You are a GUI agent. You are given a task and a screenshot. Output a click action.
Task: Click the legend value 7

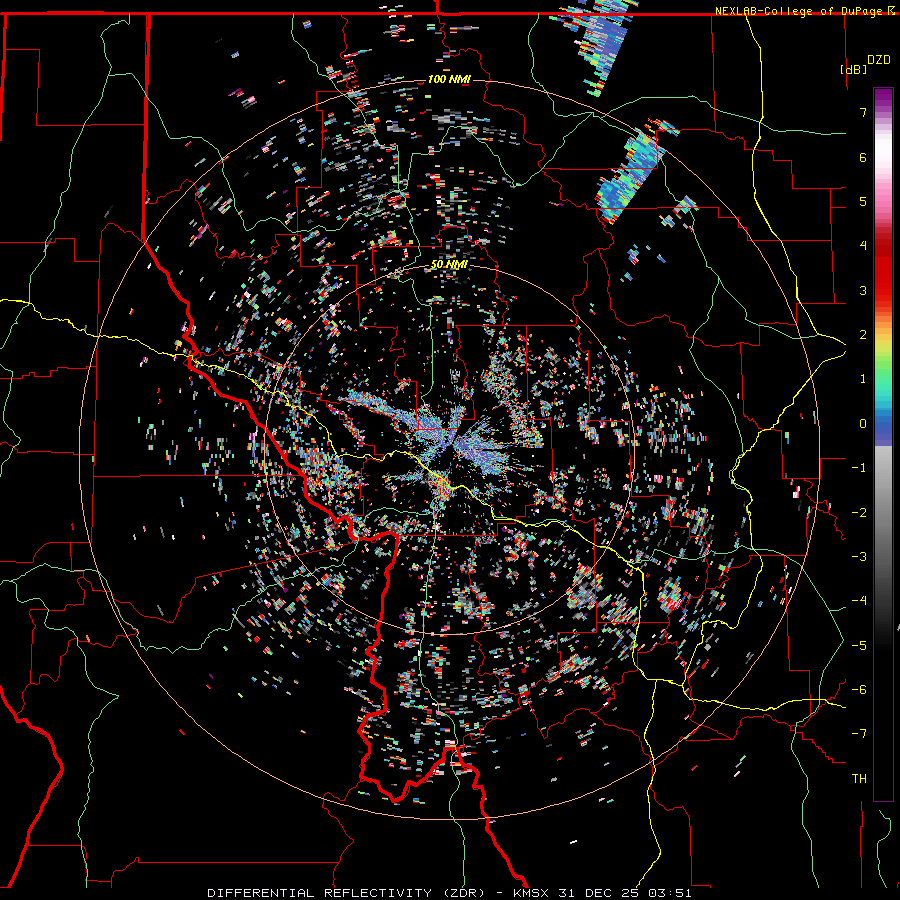tap(863, 112)
